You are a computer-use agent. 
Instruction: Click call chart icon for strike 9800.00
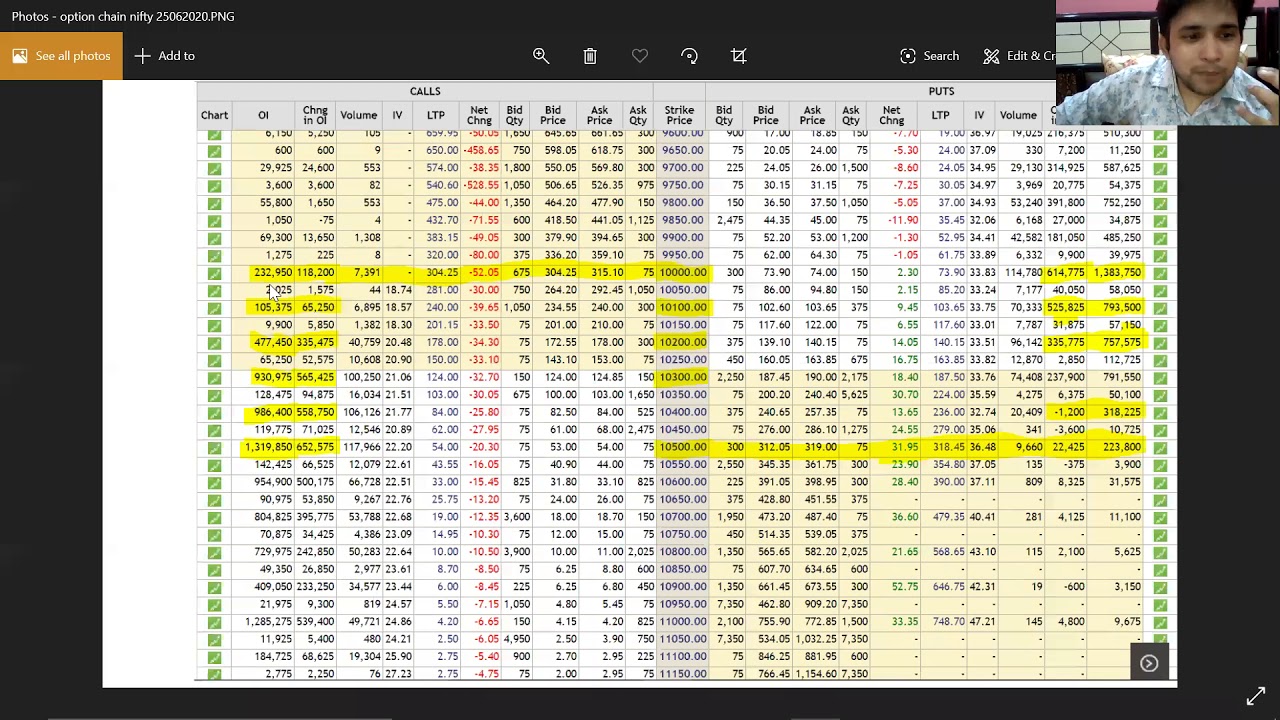point(214,203)
